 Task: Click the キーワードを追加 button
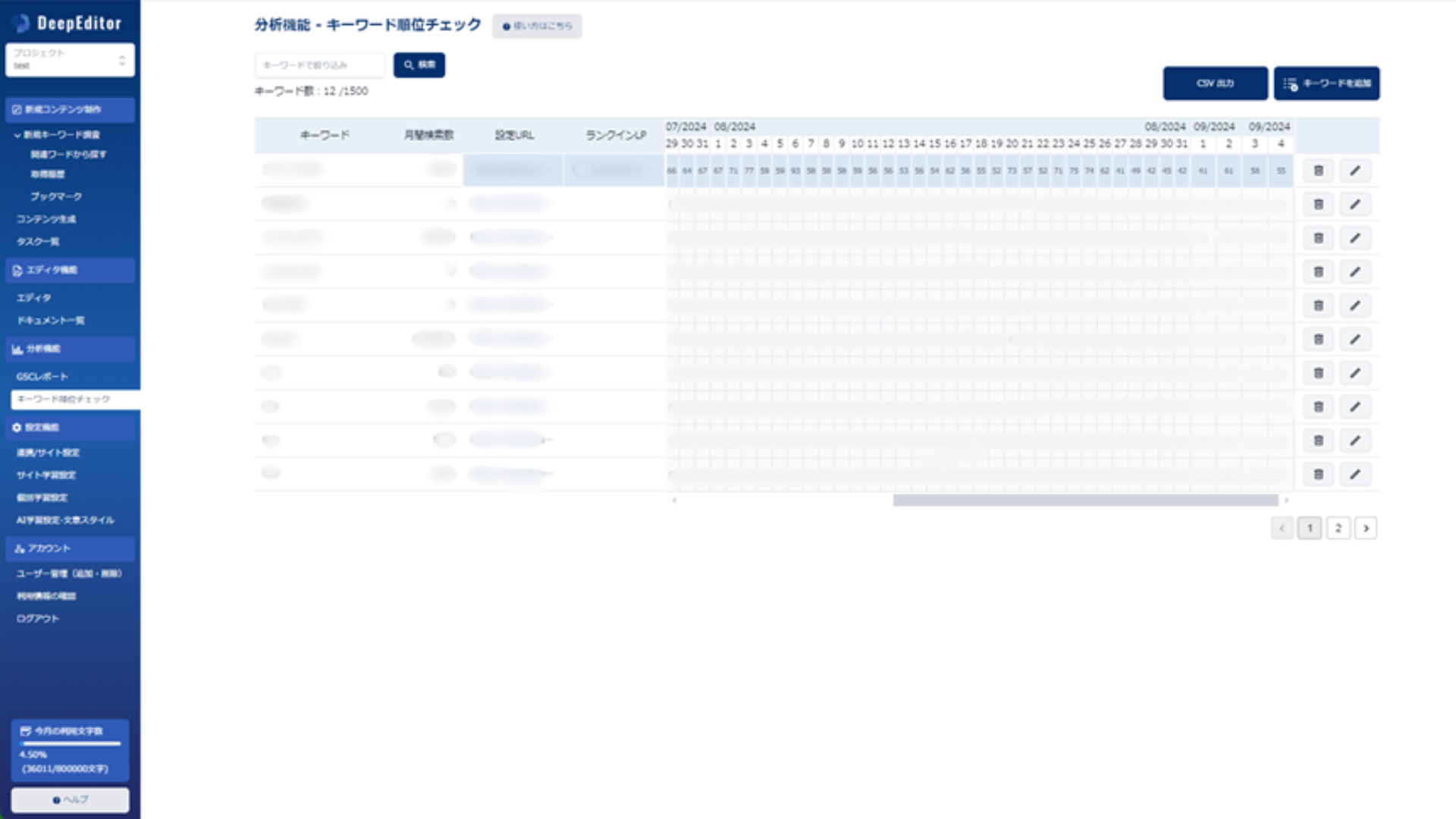(1327, 83)
